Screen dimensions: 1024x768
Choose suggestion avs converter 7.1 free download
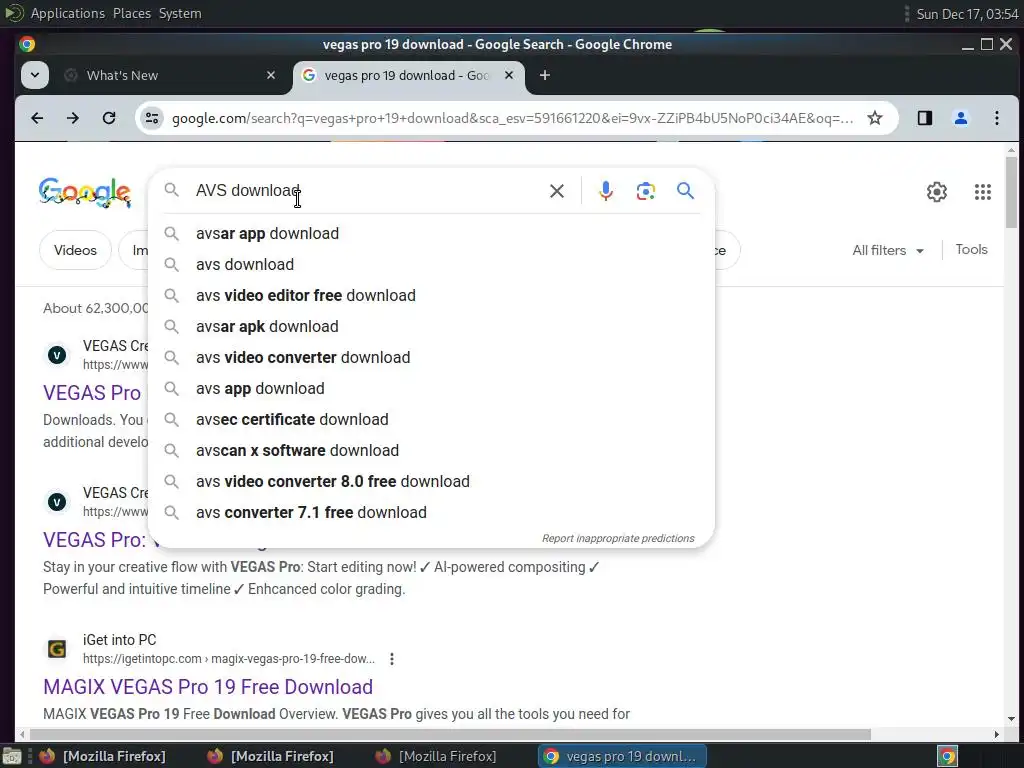coord(432,513)
